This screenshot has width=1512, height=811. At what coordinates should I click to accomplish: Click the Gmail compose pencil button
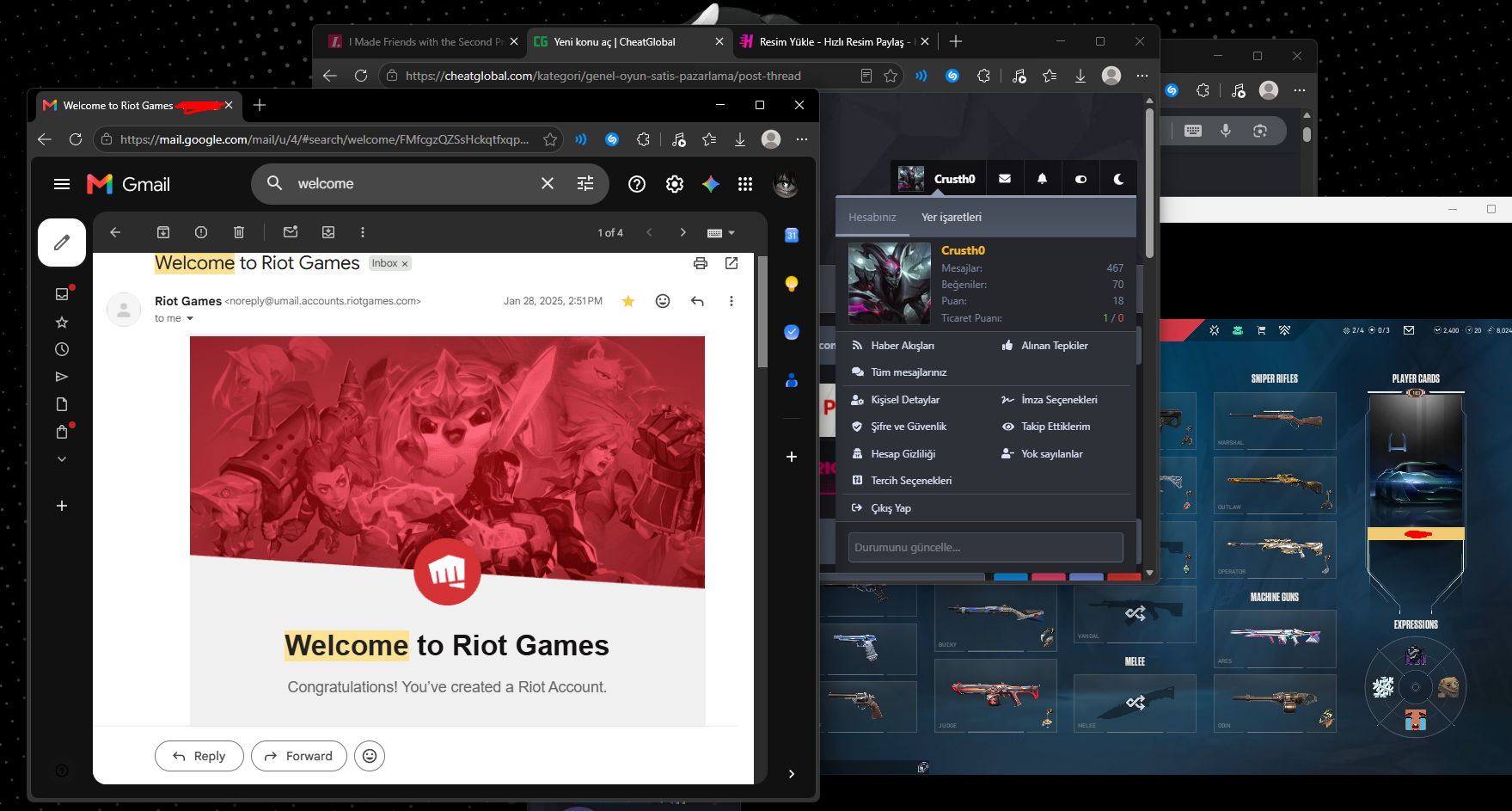click(x=62, y=243)
